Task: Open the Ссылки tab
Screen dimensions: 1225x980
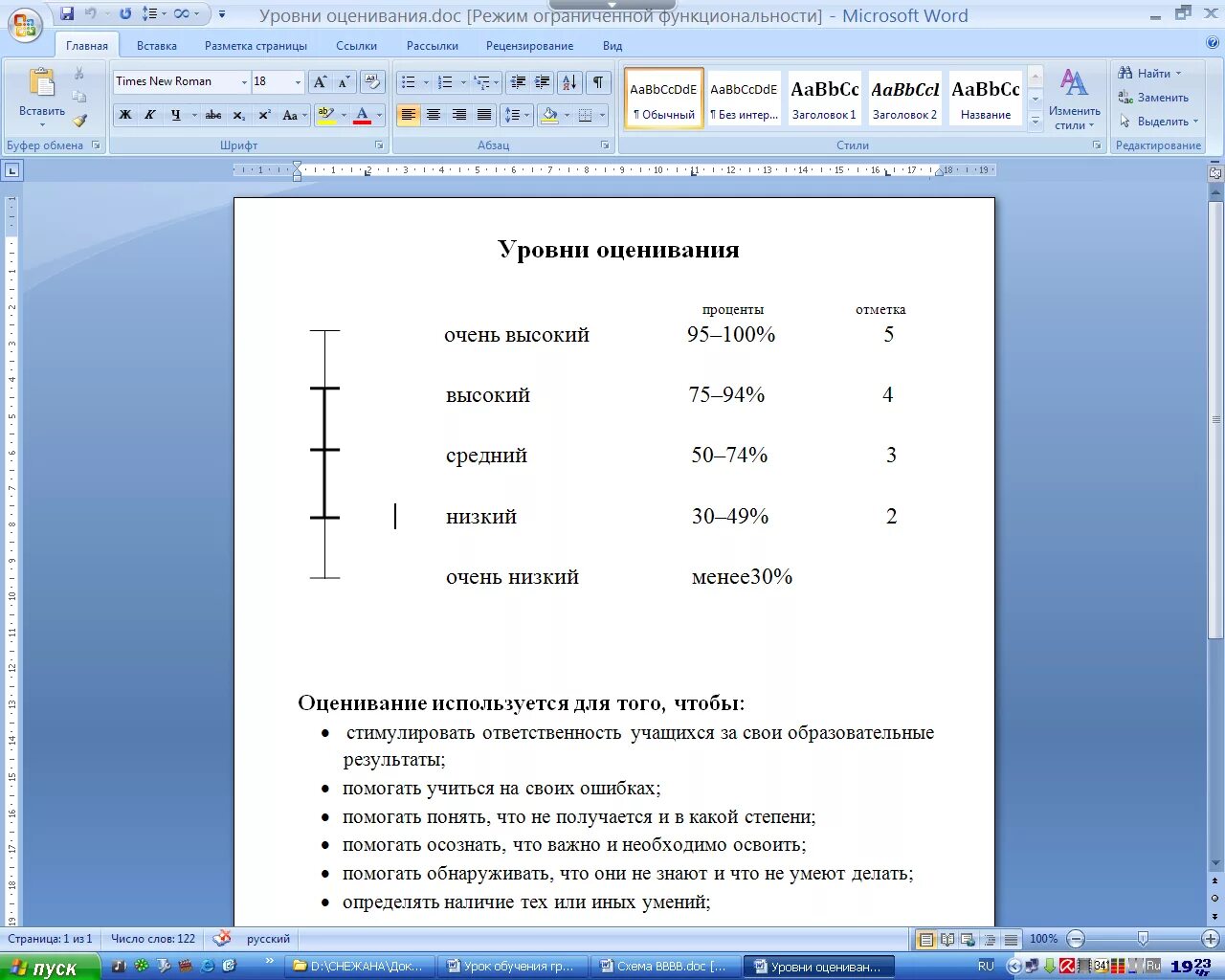Action: [x=356, y=46]
